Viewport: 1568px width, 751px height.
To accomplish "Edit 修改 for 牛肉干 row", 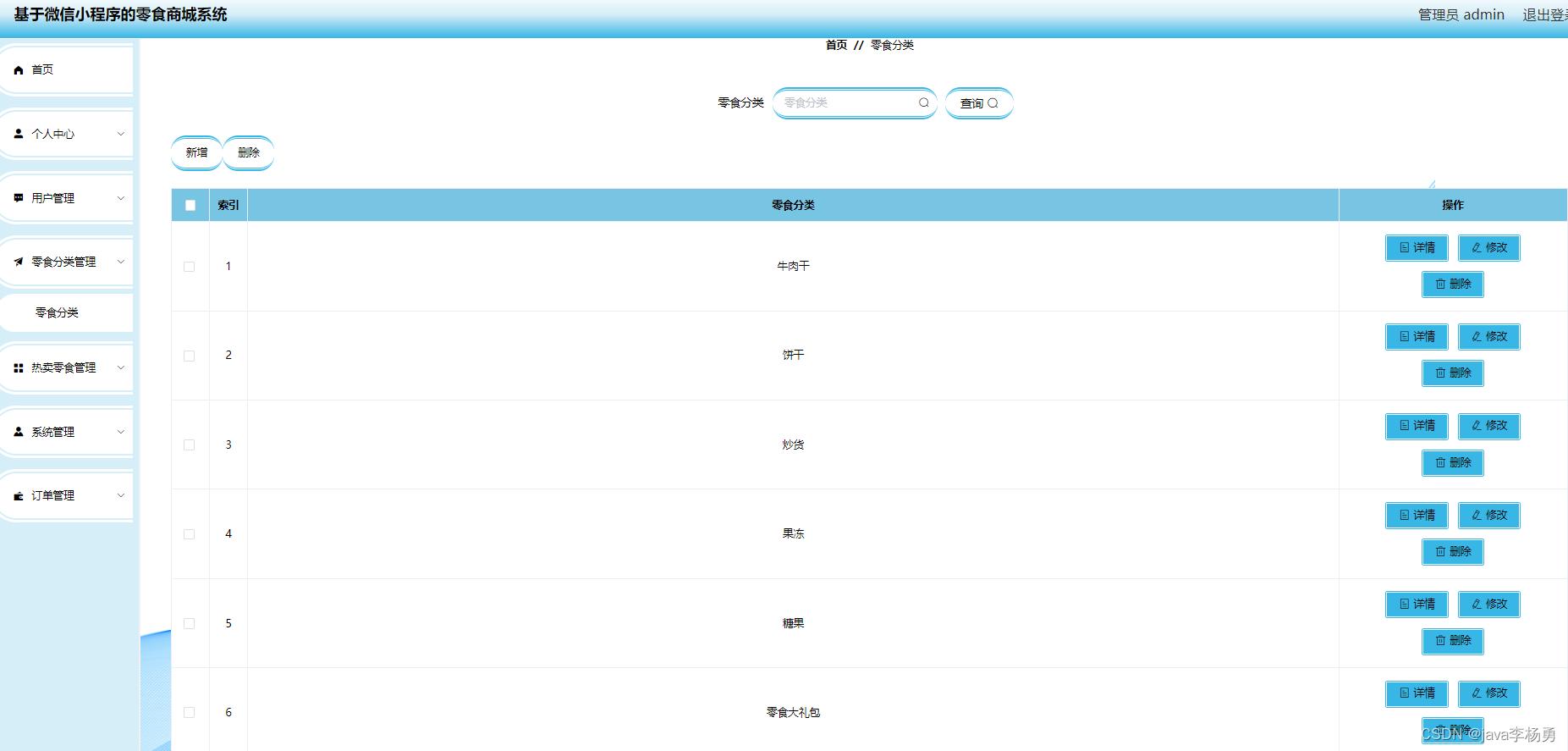I will click(x=1489, y=248).
